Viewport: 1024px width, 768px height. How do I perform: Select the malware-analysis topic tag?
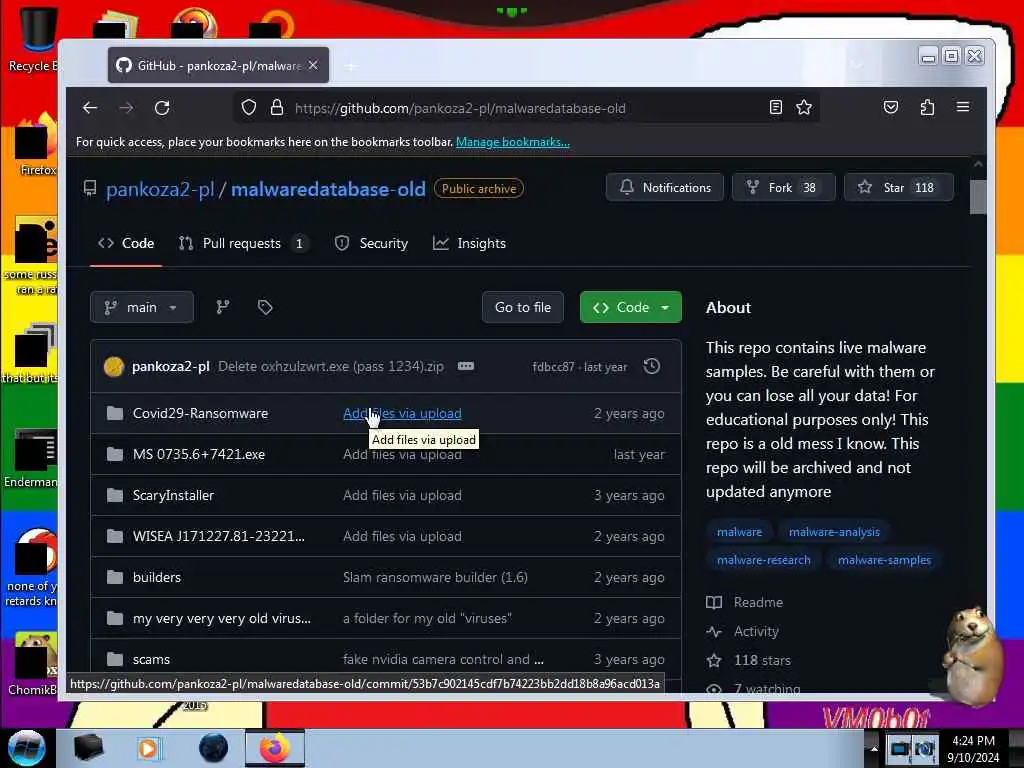(x=834, y=532)
